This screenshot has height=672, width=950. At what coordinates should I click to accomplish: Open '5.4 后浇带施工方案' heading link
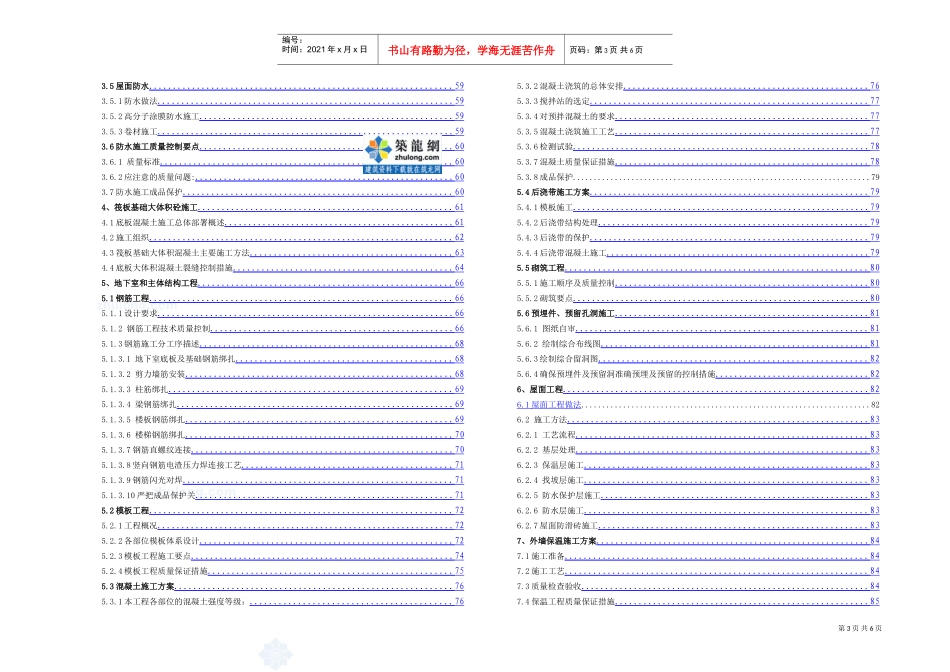[698, 192]
